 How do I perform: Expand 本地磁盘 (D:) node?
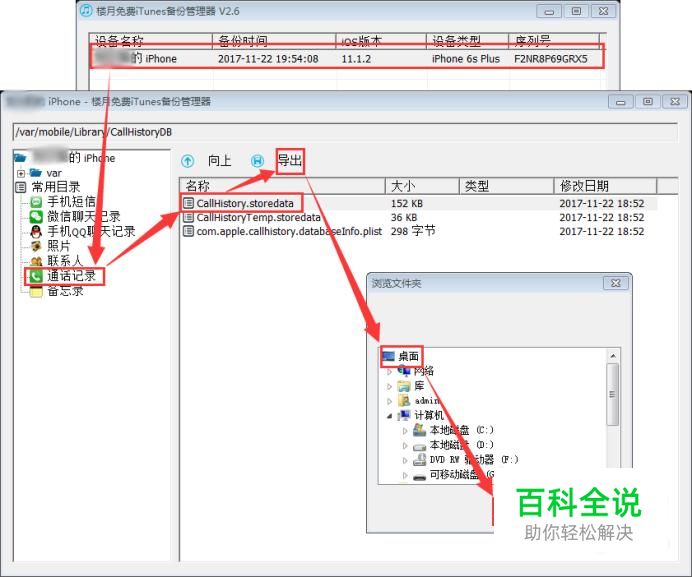point(405,445)
